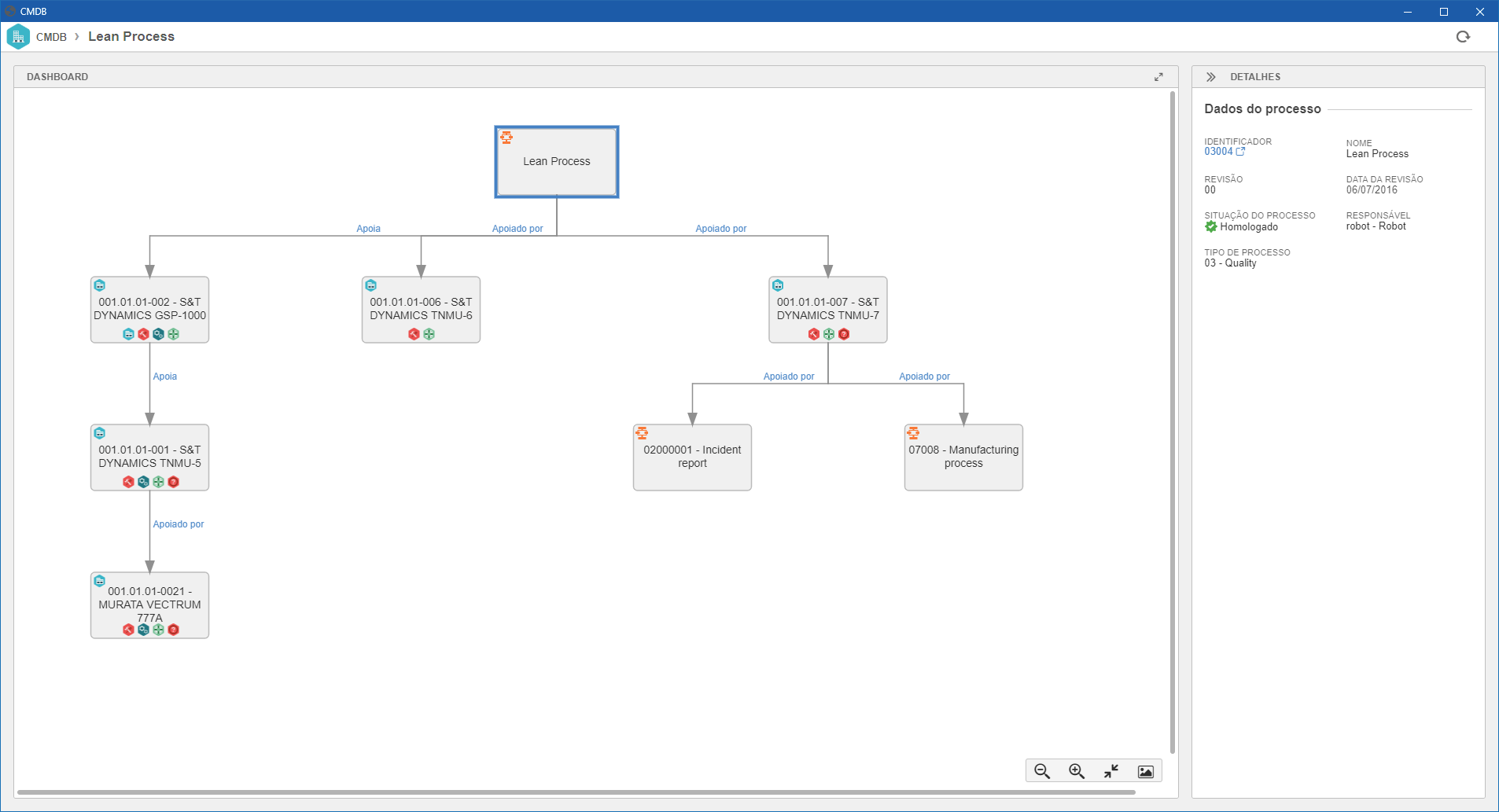Click the process type 03 - Quality
Image resolution: width=1499 pixels, height=812 pixels.
pos(1230,263)
